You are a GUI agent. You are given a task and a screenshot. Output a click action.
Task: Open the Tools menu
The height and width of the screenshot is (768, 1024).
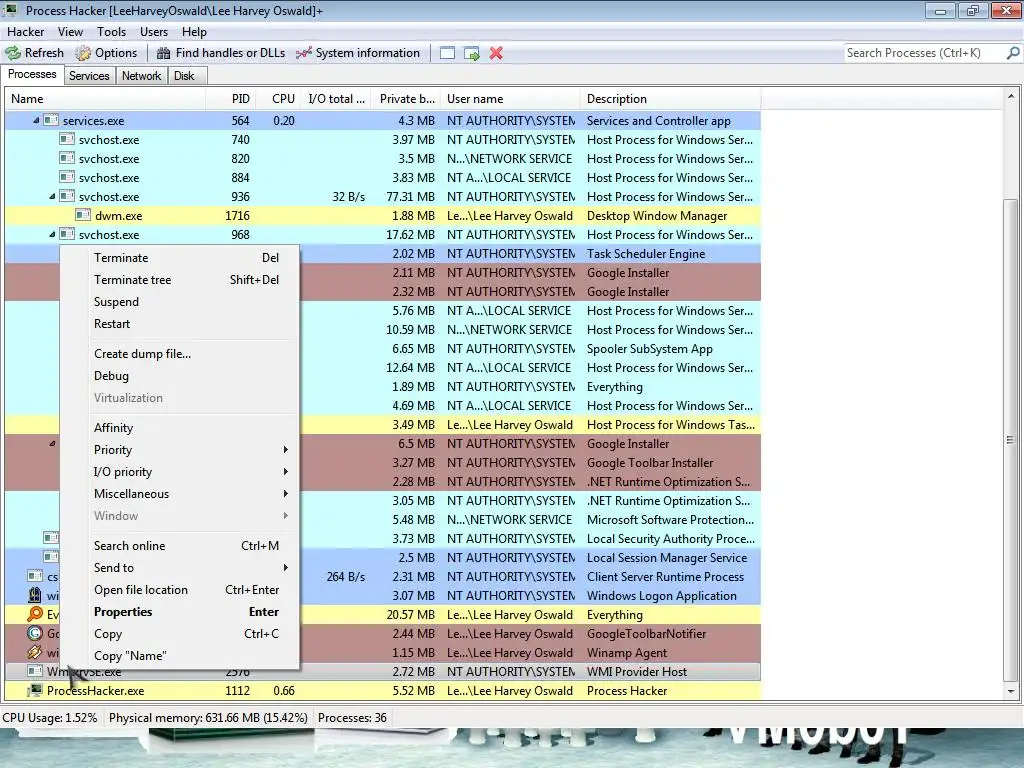(111, 31)
